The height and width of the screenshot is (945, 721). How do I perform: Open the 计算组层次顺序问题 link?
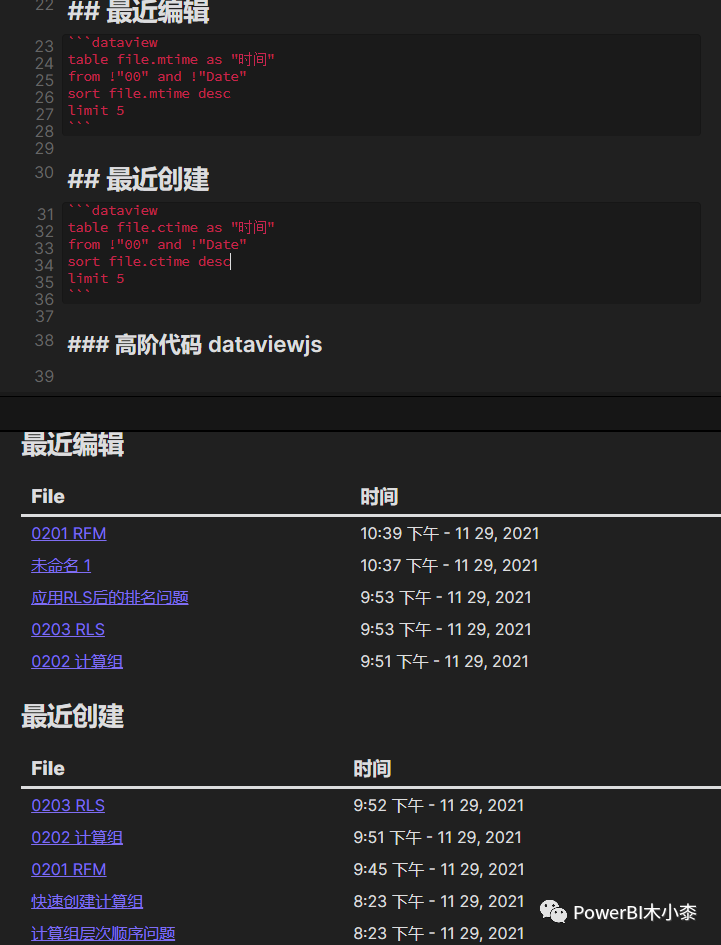pyautogui.click(x=103, y=933)
